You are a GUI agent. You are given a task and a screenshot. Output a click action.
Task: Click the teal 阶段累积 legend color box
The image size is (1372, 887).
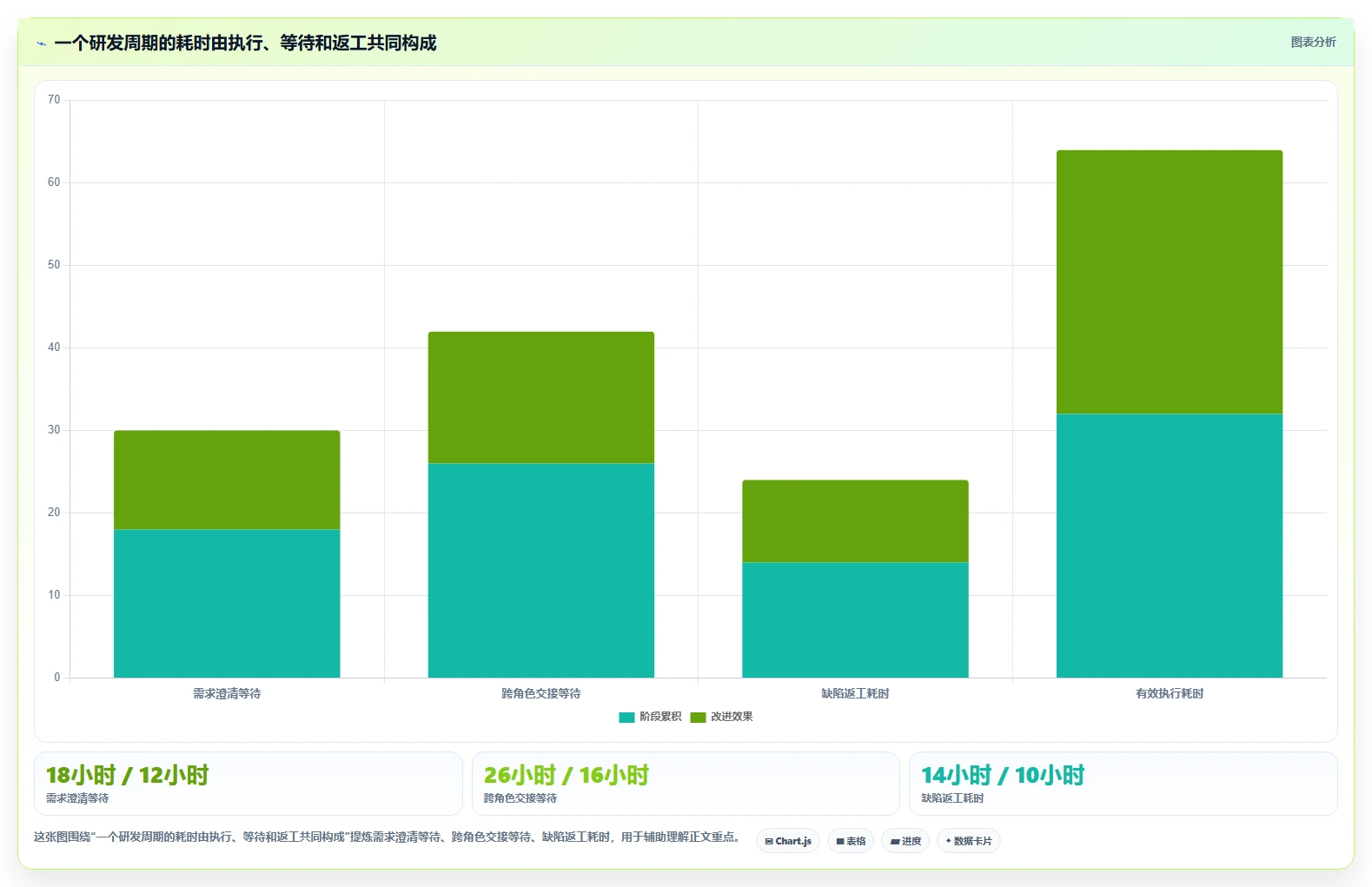coord(626,717)
